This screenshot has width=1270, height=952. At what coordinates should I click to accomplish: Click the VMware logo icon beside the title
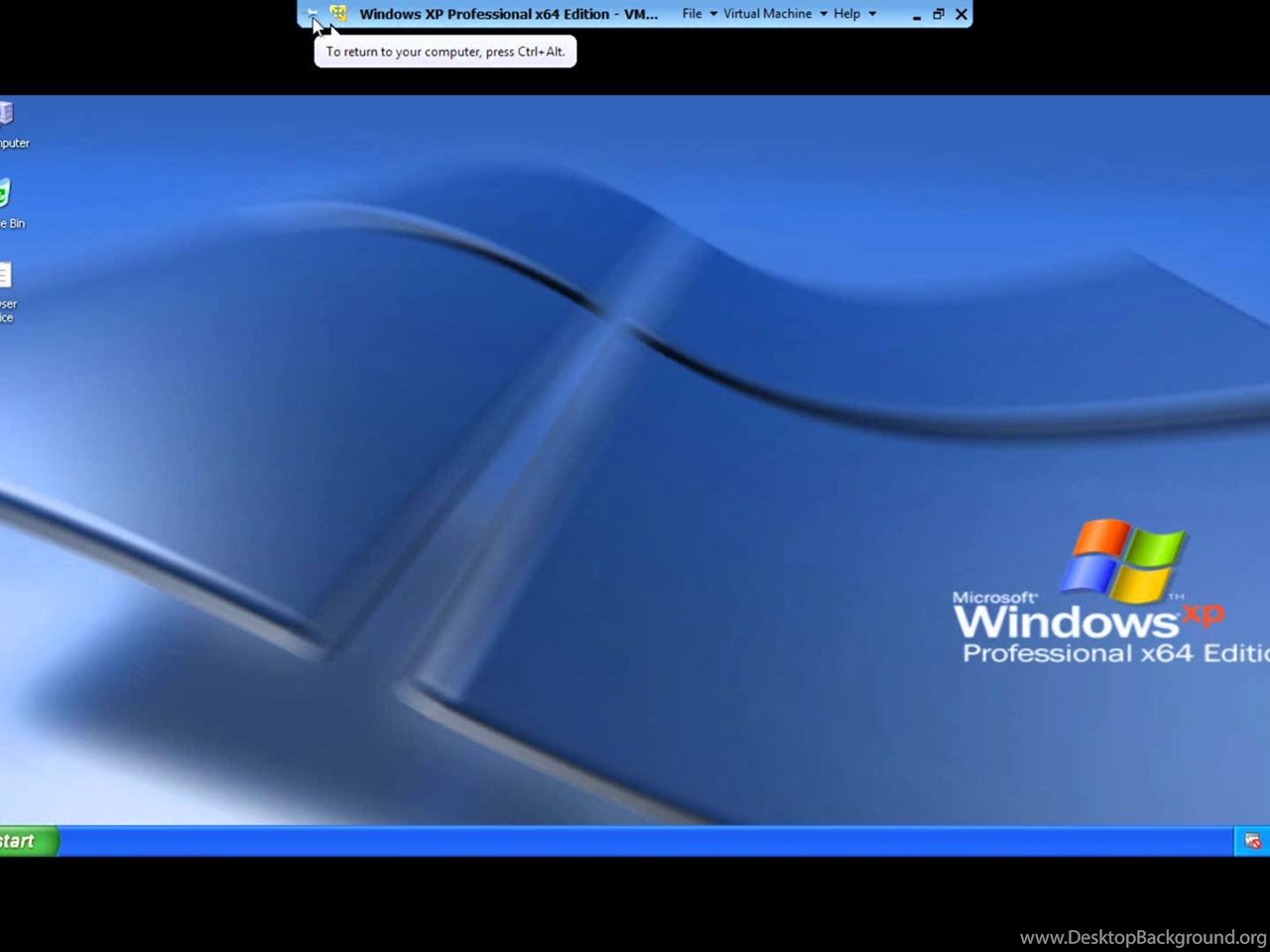[x=338, y=14]
